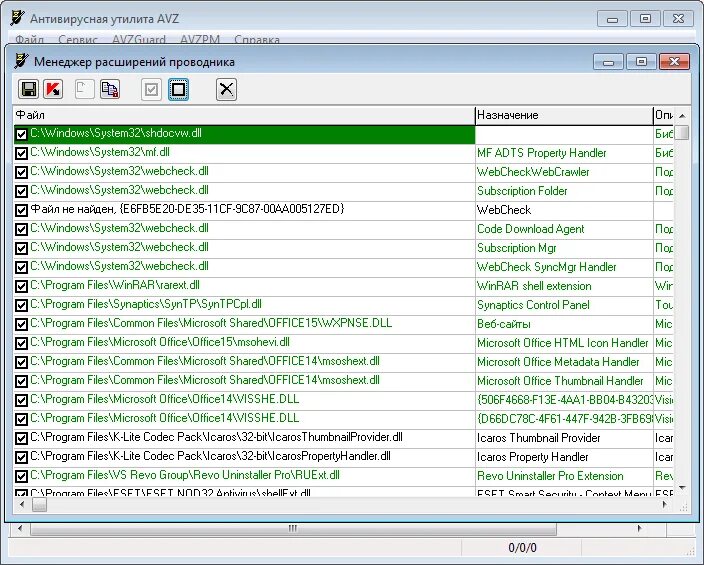Select the 'WinRAR shell extension' cell
The height and width of the screenshot is (565, 704).
(x=564, y=286)
